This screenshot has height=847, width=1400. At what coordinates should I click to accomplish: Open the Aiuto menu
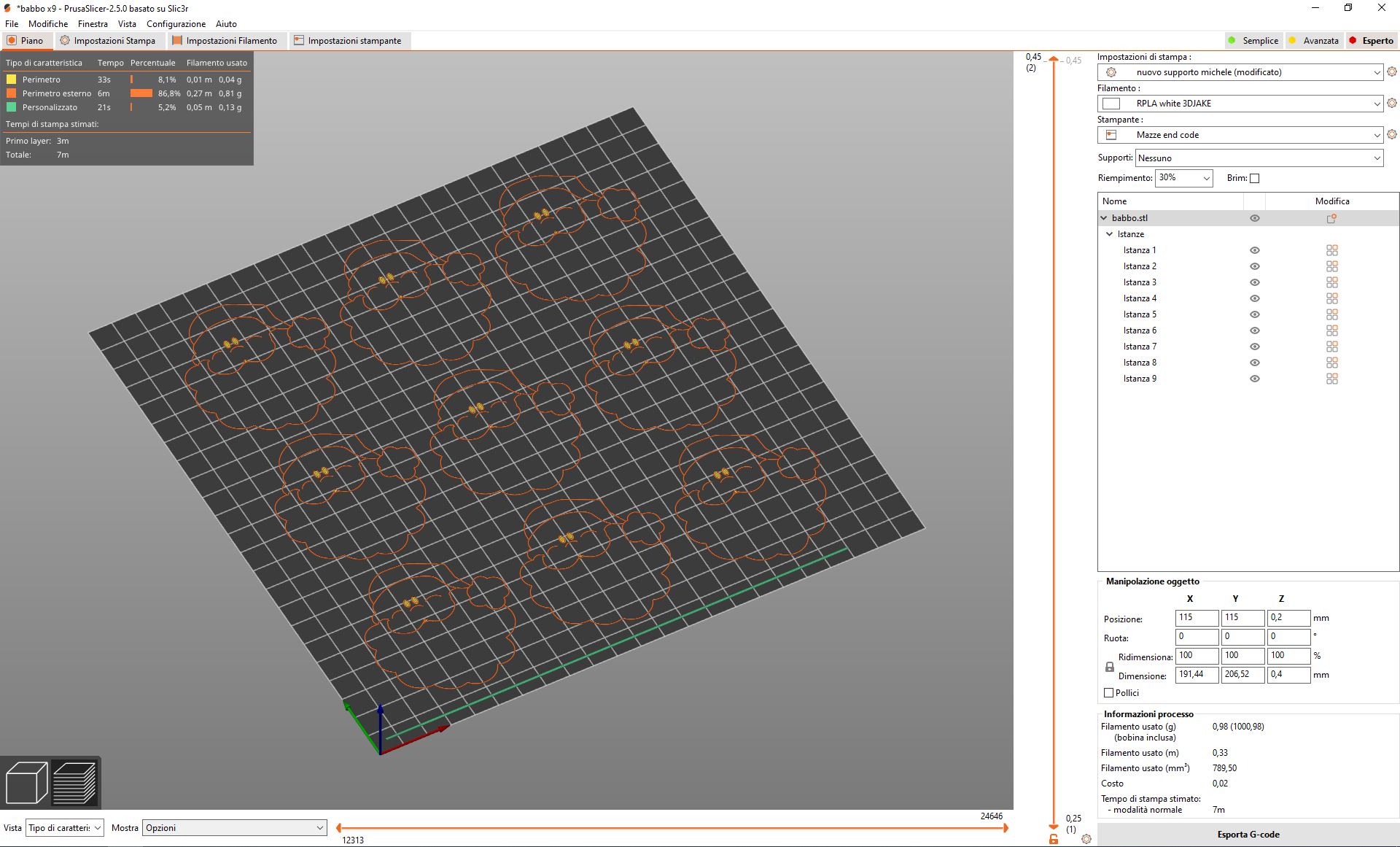tap(226, 24)
